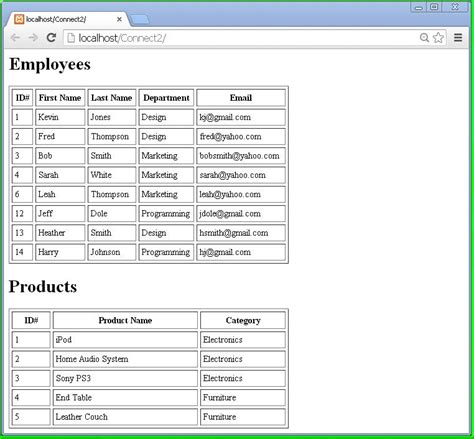Click the Kevin first name cell

click(x=60, y=117)
